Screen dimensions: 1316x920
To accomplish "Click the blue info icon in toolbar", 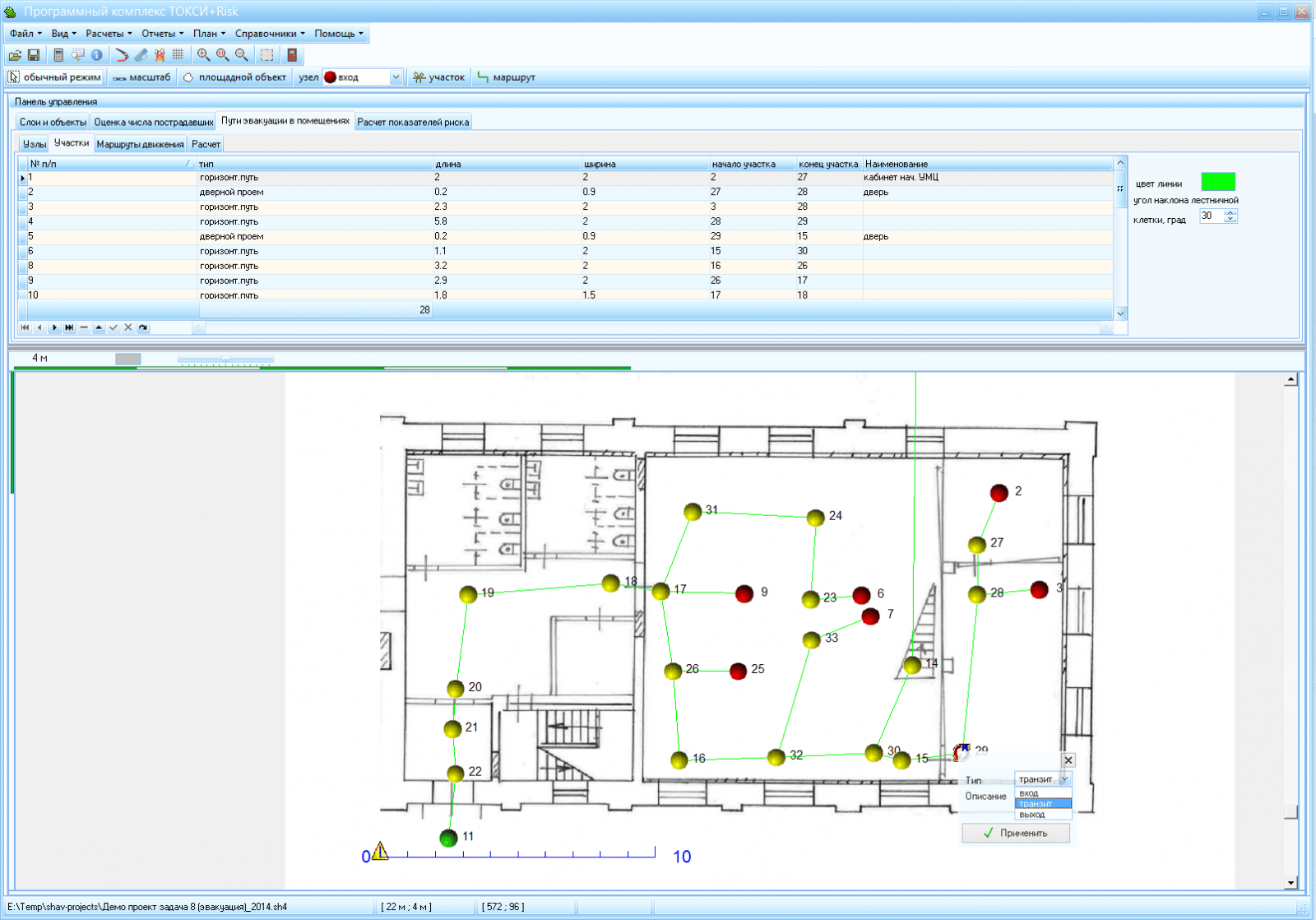I will pos(96,55).
